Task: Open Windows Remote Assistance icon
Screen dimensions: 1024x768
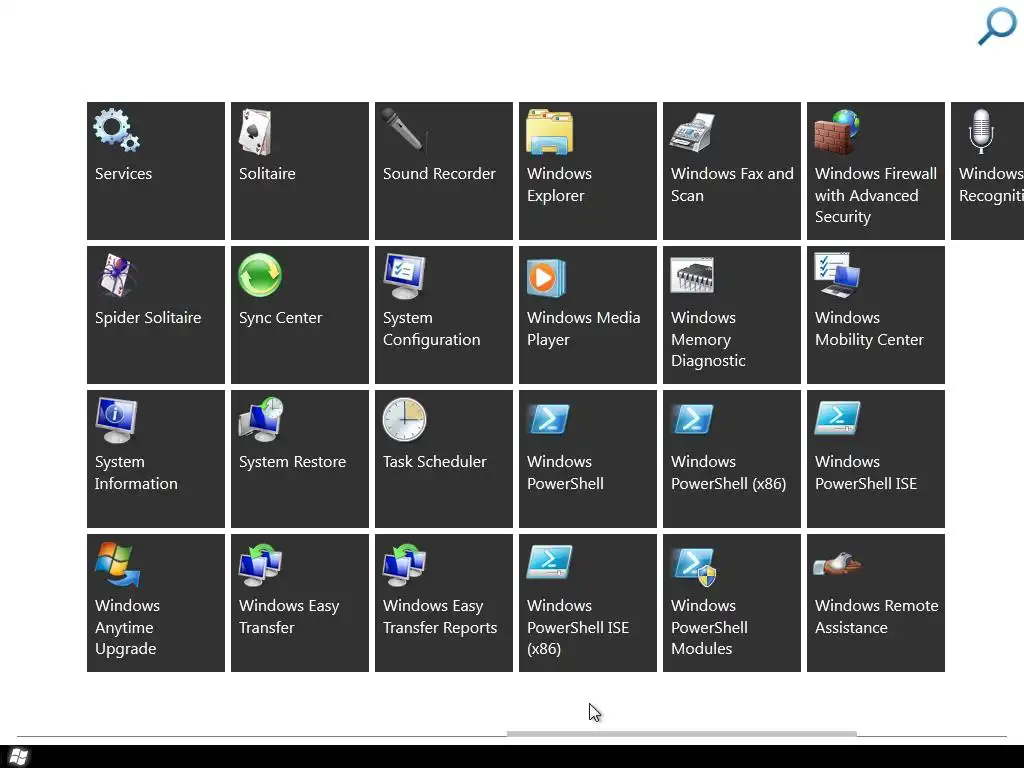Action: (837, 563)
